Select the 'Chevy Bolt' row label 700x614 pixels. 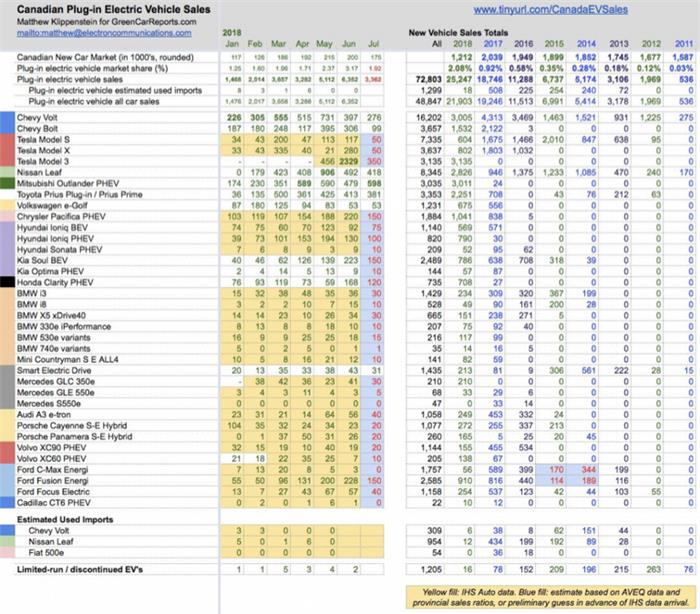coord(37,129)
